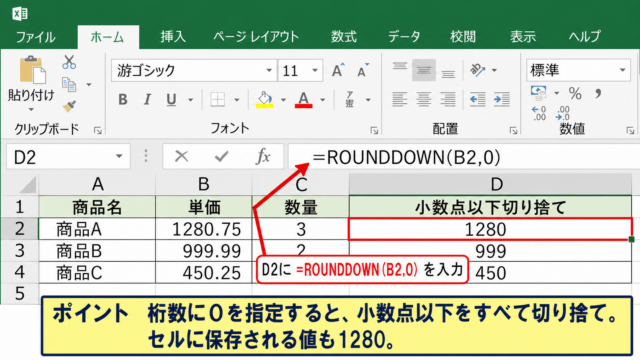Expand paste options arrow under 貼り付け
The height and width of the screenshot is (360, 640).
(x=31, y=110)
